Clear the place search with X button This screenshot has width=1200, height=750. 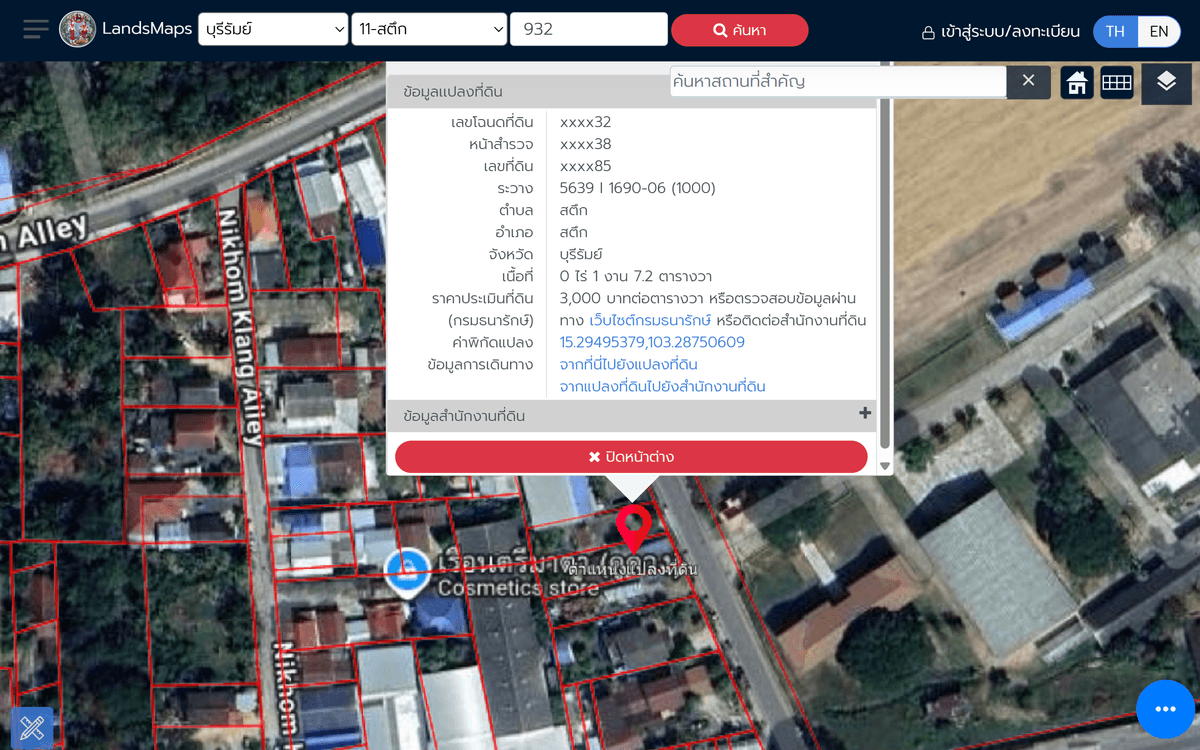tap(1028, 82)
